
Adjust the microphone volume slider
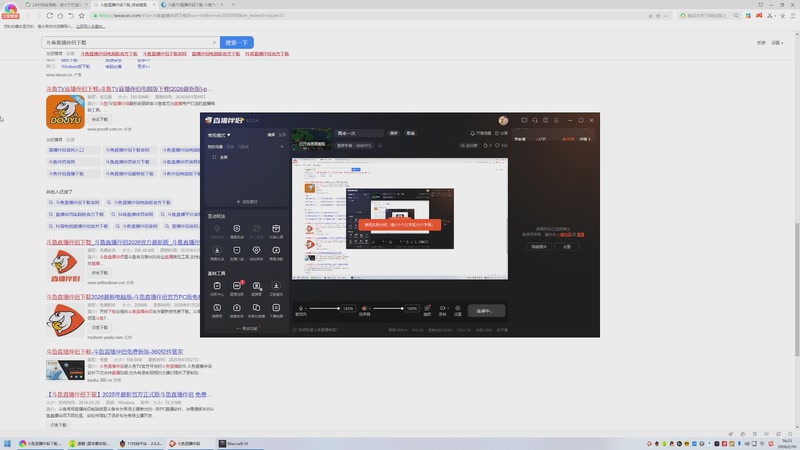[x=323, y=308]
